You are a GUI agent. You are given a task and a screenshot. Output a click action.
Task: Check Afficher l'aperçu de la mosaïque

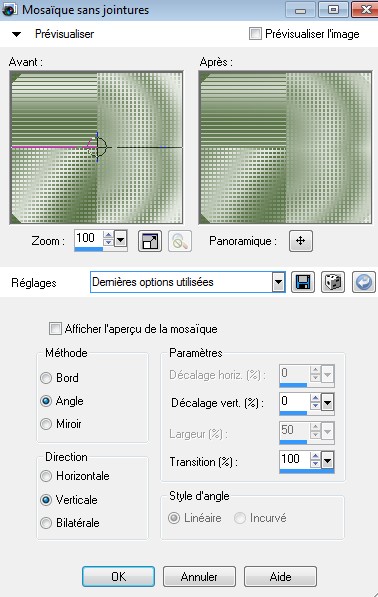[x=55, y=329]
